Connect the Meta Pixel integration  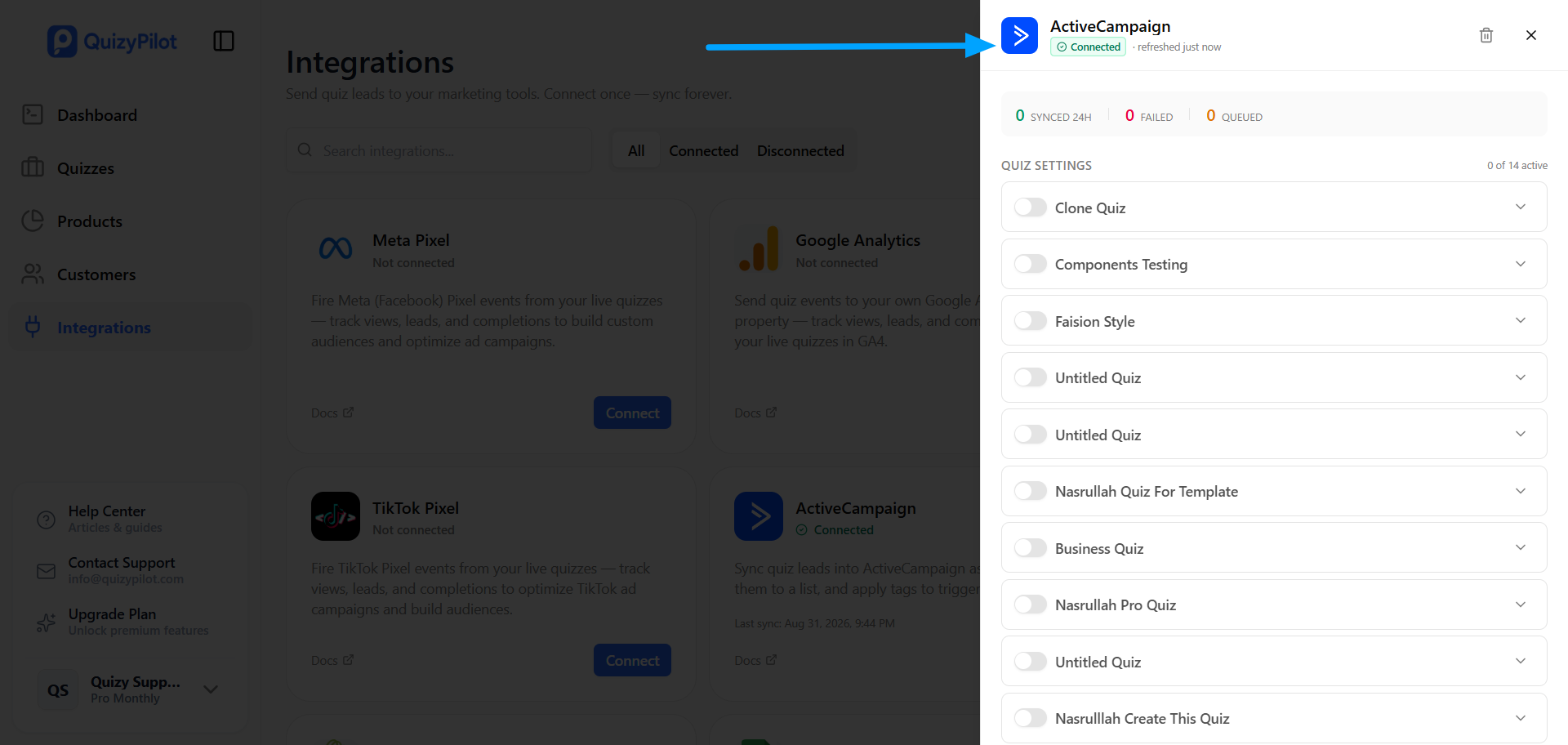632,413
